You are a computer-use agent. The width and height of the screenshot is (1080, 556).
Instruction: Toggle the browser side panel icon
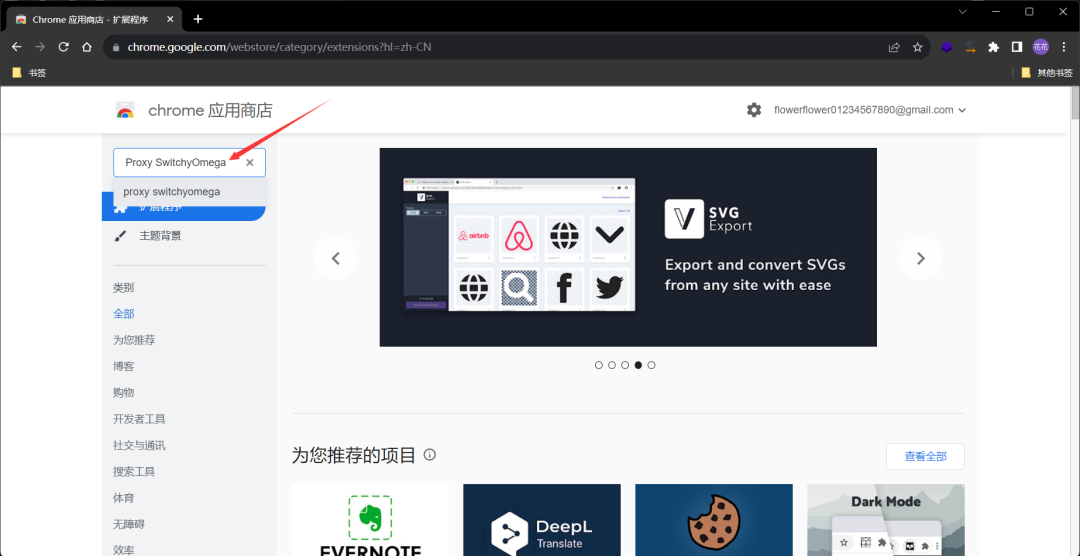[1017, 47]
